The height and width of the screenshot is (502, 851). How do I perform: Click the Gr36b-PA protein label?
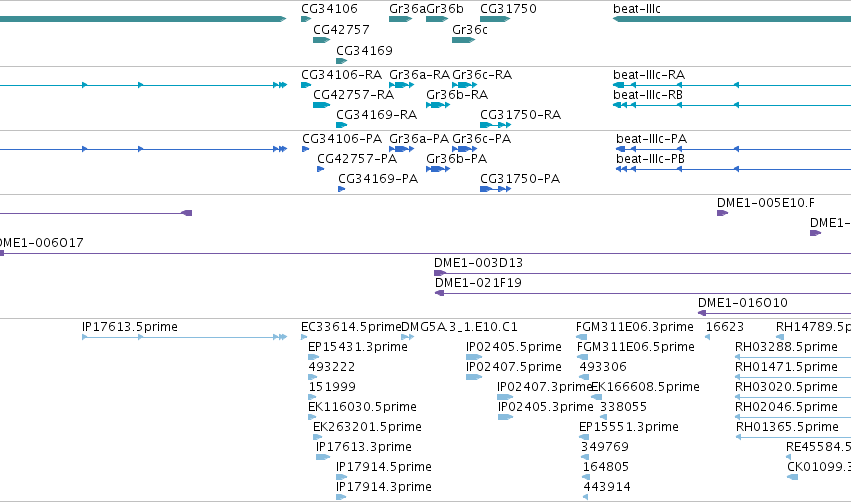456,158
